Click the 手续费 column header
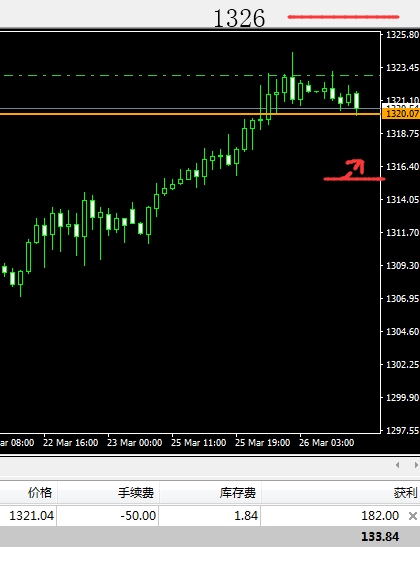The image size is (420, 563). [x=136, y=493]
